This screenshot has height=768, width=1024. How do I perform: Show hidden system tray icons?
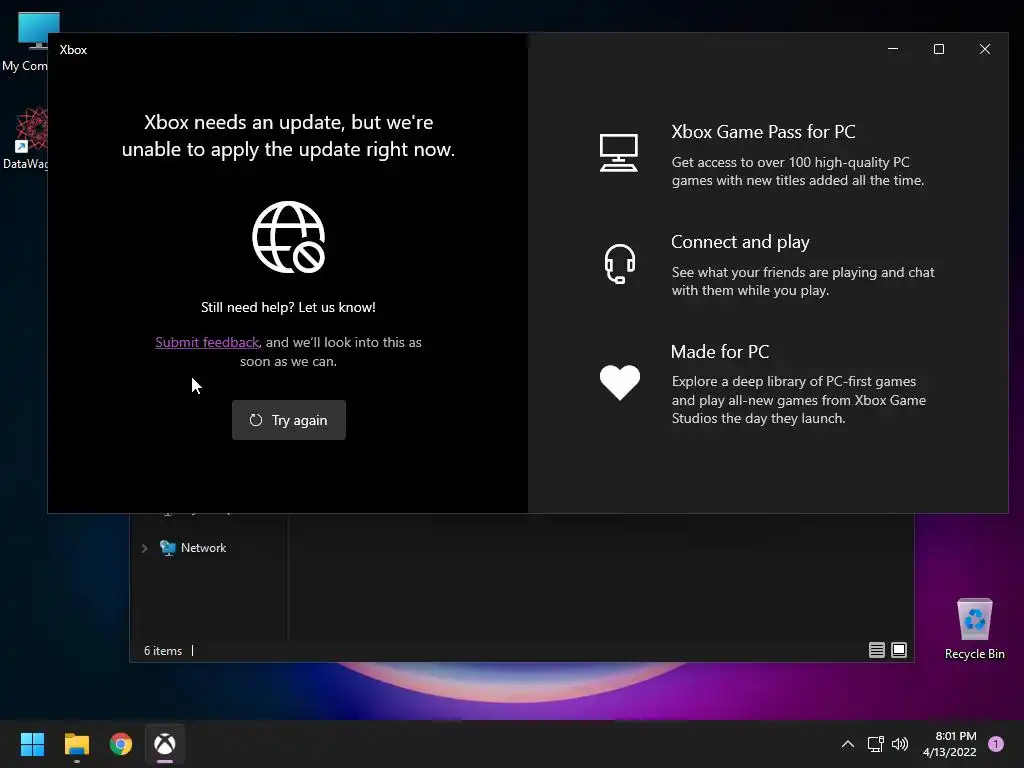point(848,744)
